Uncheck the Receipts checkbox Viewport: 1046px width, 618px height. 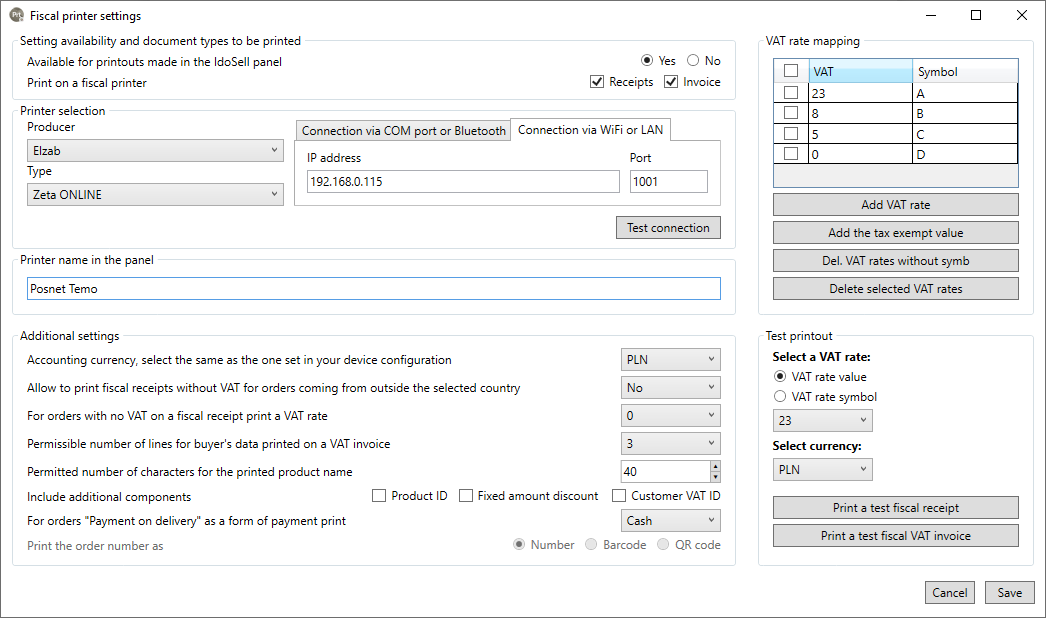click(597, 82)
